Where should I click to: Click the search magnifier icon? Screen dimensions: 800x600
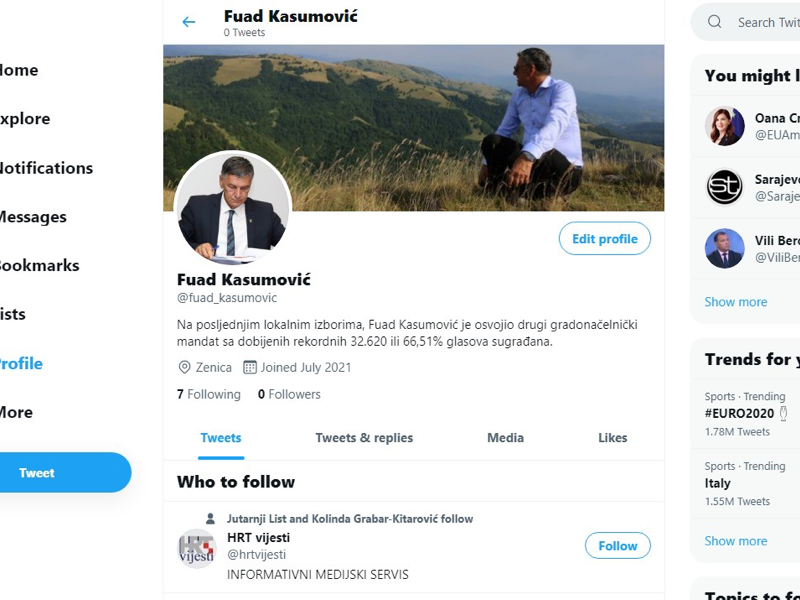[714, 22]
